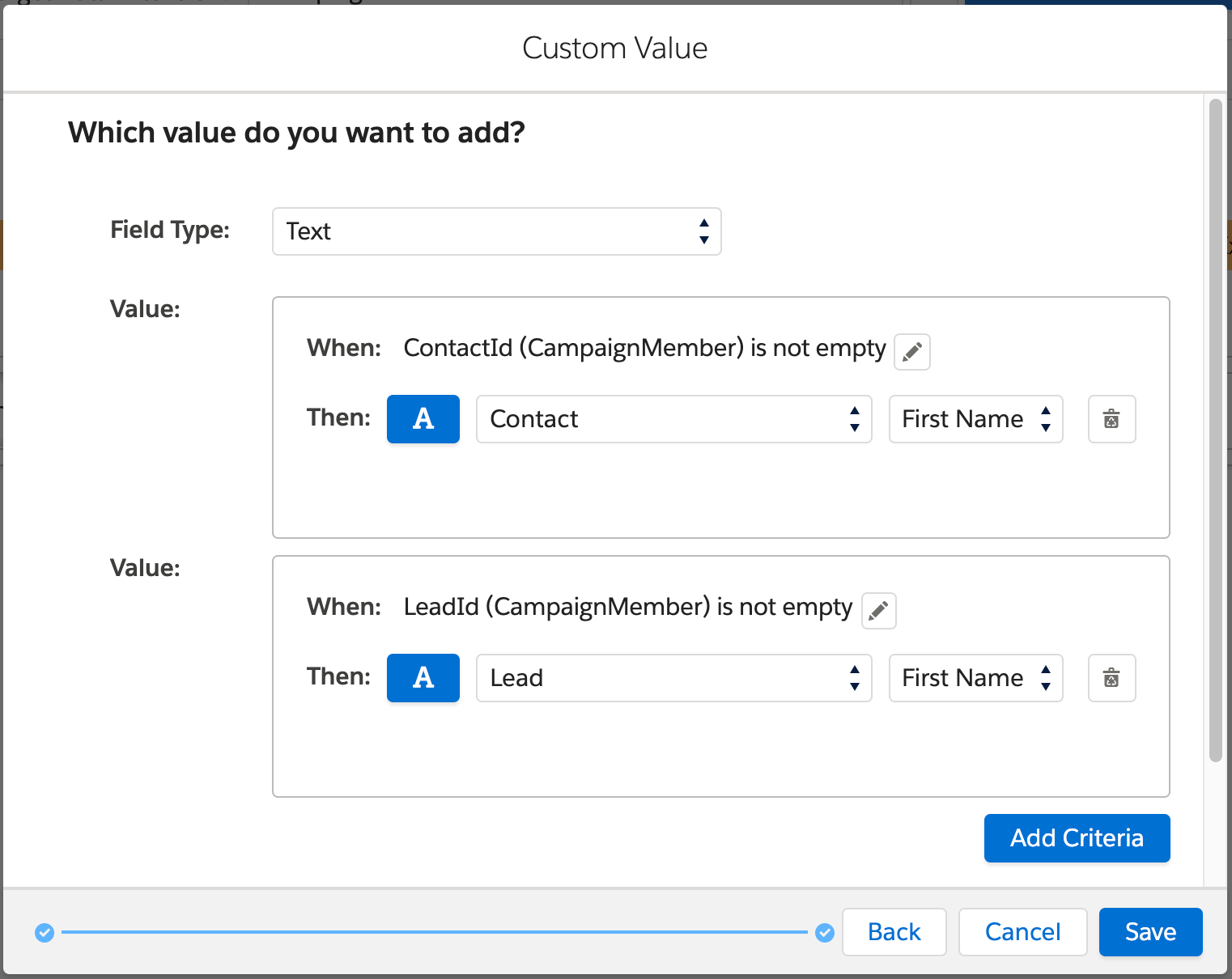The height and width of the screenshot is (979, 1232).
Task: Click the Add Criteria button
Action: pyautogui.click(x=1076, y=838)
